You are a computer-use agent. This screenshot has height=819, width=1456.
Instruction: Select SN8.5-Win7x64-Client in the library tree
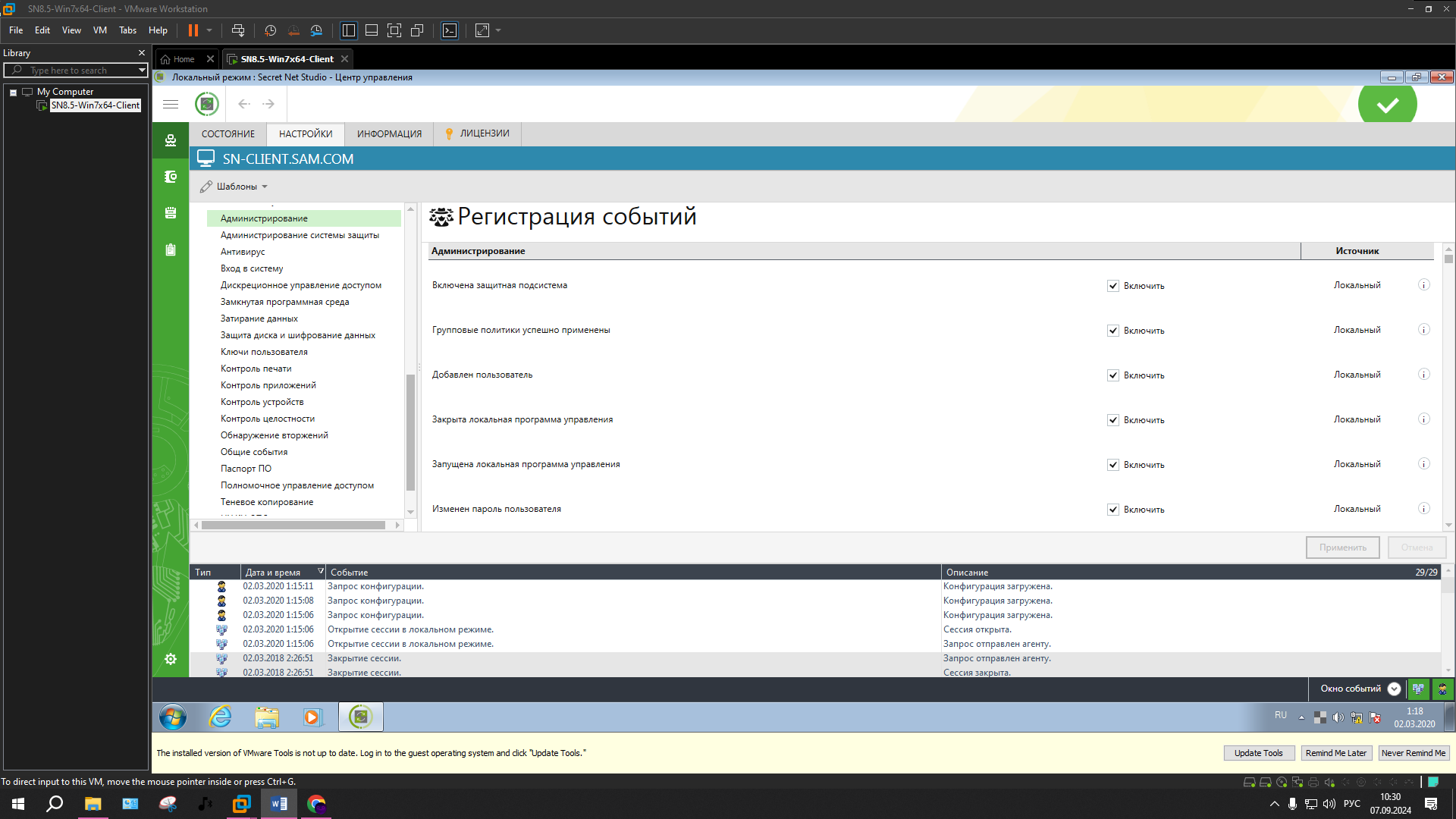[x=95, y=105]
